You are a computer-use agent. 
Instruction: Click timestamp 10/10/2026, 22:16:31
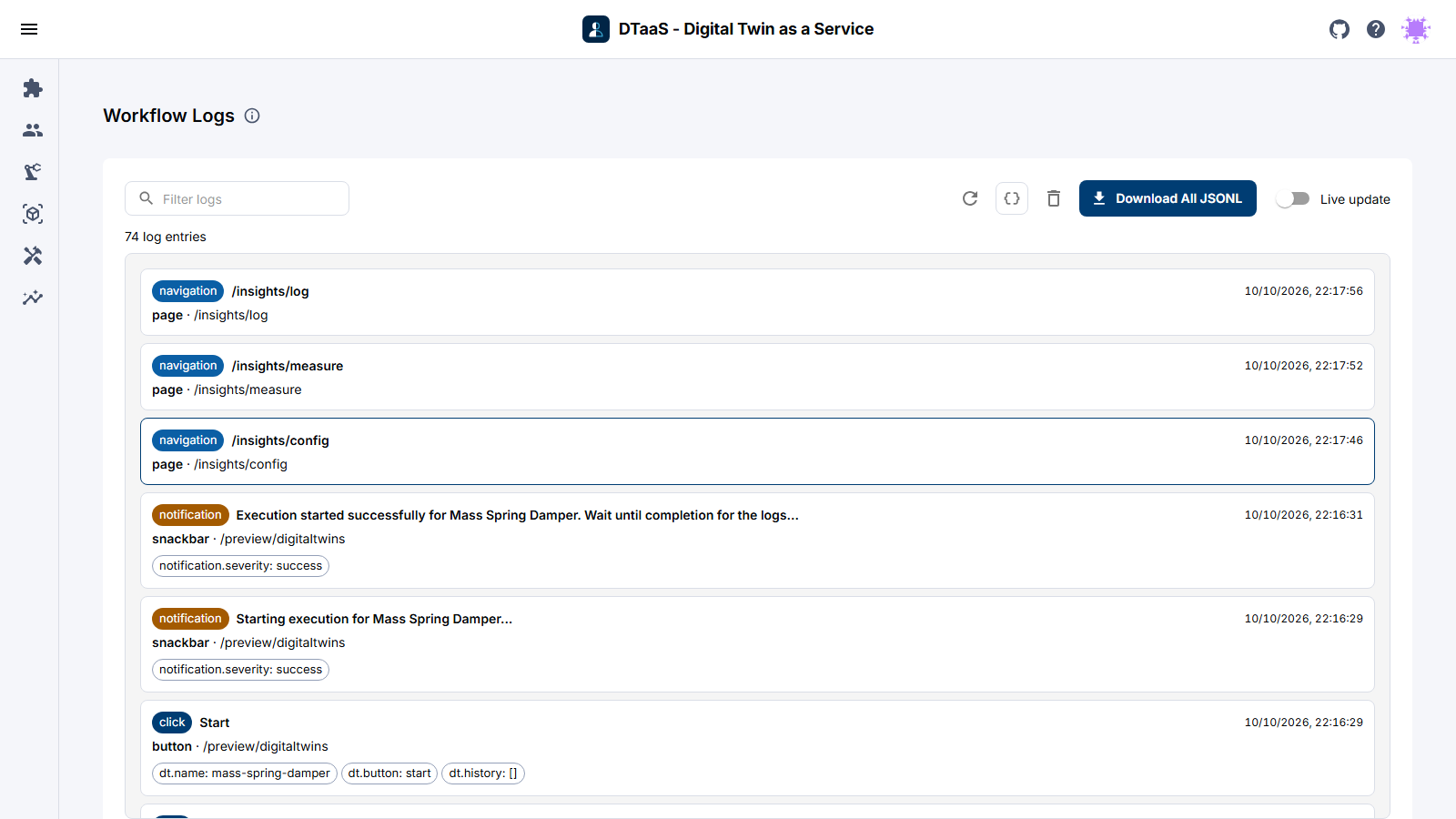pos(1304,515)
